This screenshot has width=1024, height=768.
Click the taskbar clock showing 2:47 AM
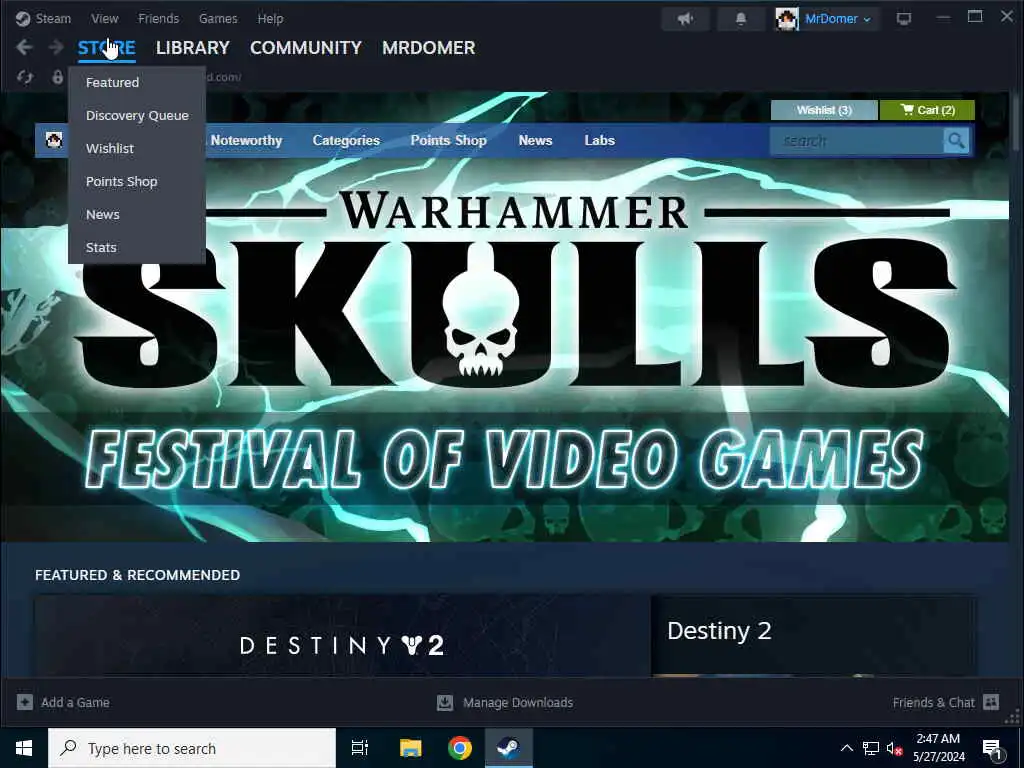point(938,748)
